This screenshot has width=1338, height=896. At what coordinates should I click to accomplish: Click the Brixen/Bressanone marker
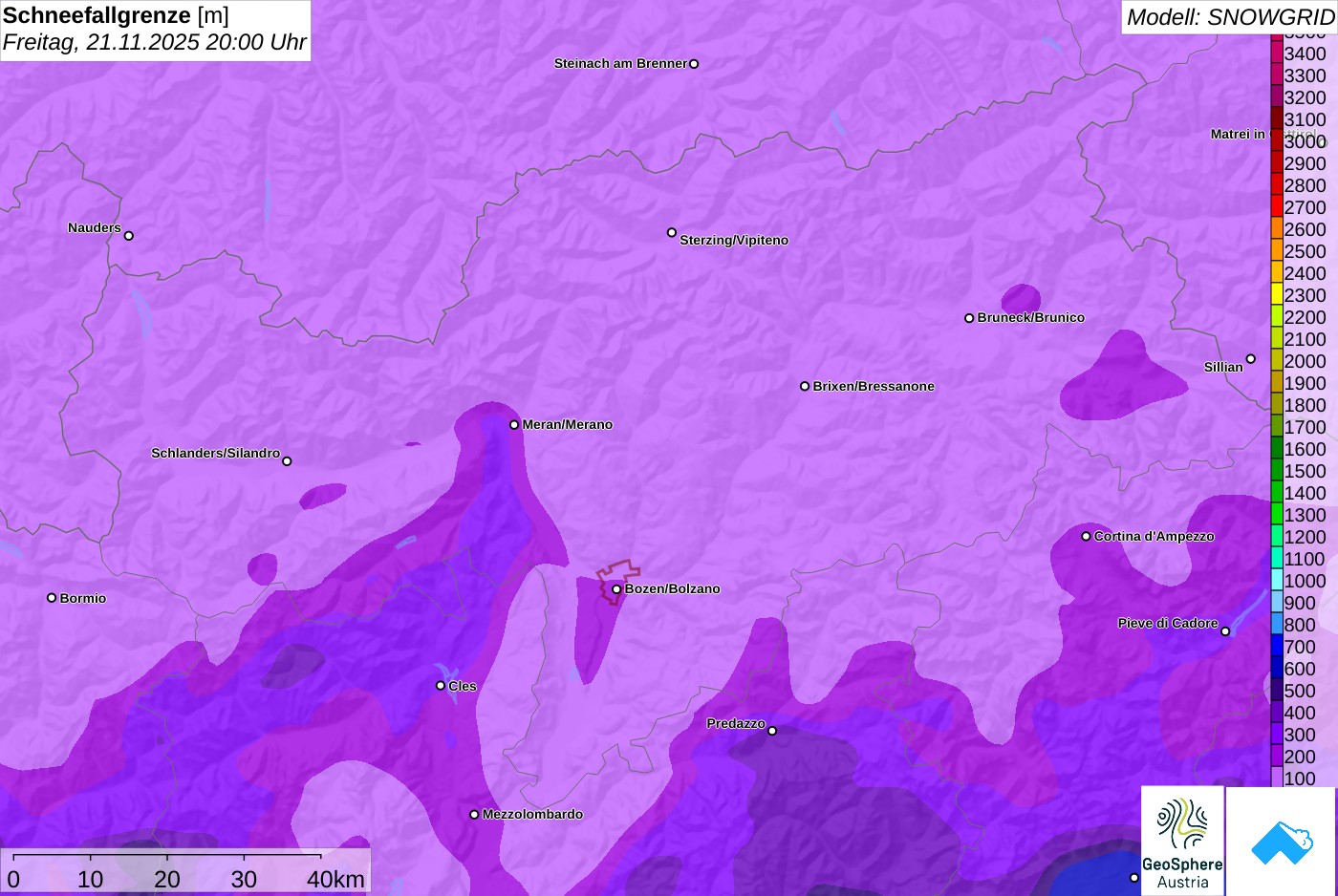pyautogui.click(x=805, y=387)
